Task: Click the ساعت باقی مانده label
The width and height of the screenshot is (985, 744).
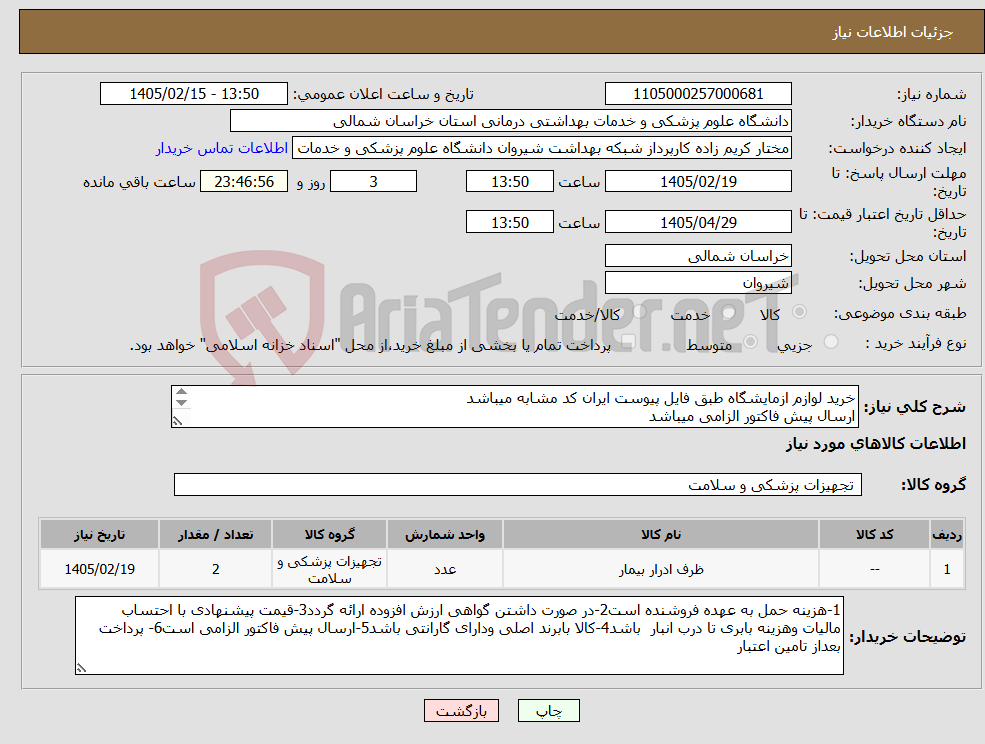Action: click(x=139, y=182)
